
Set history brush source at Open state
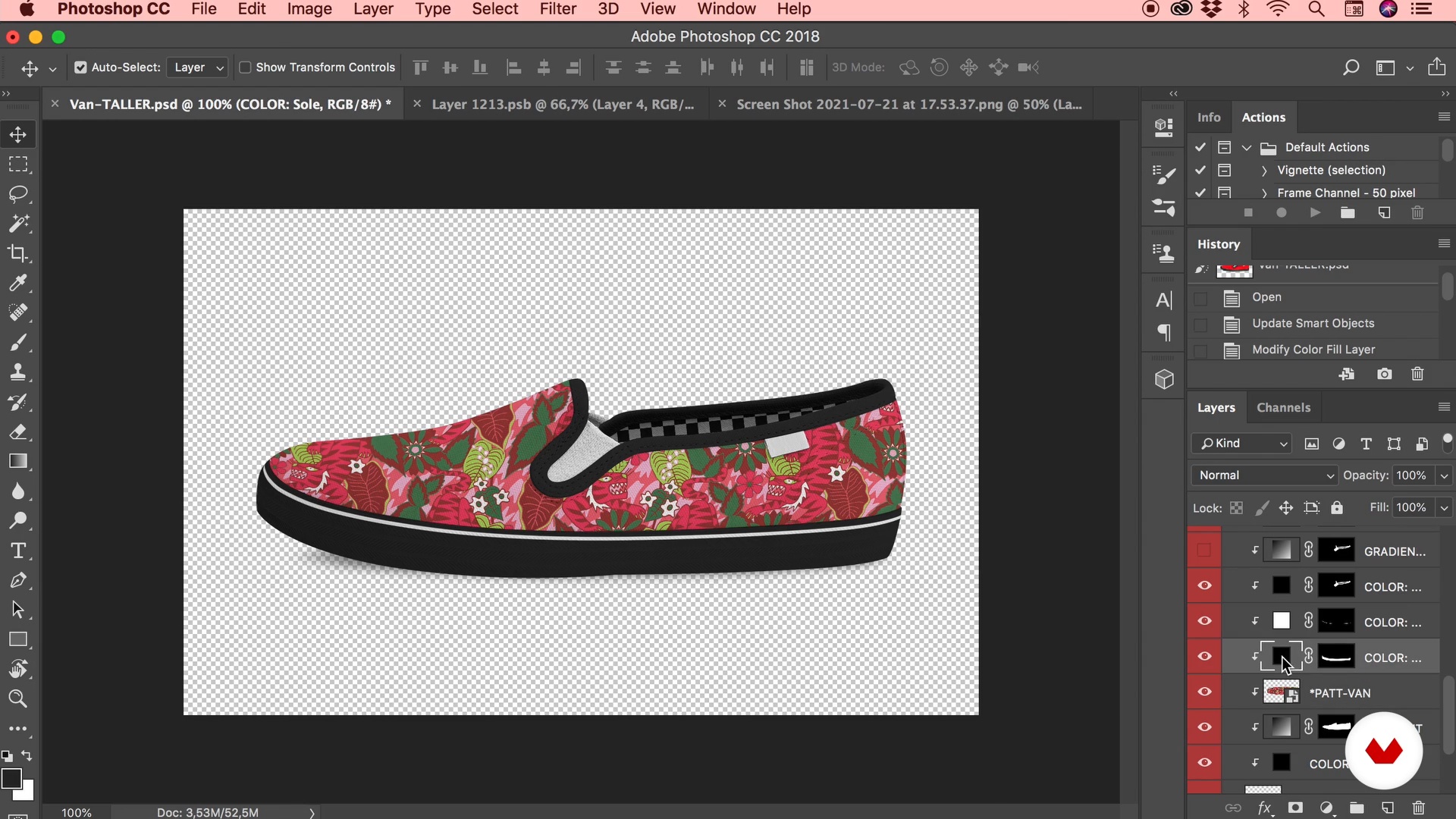(x=1200, y=299)
